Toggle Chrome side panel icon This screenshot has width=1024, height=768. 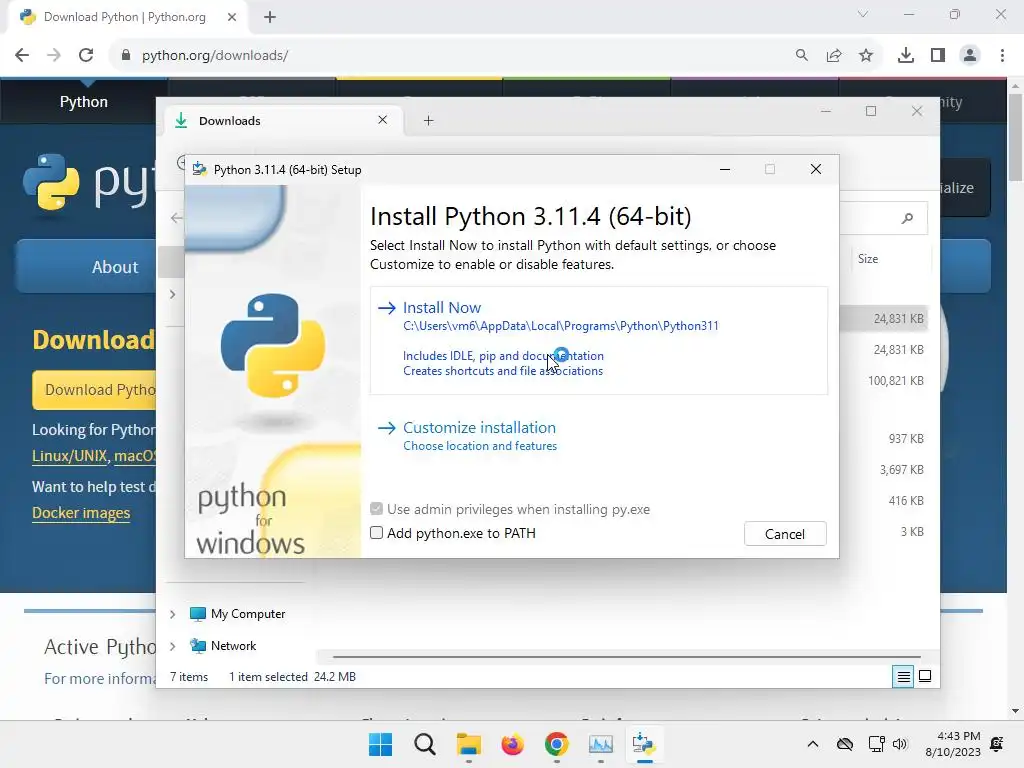click(938, 56)
